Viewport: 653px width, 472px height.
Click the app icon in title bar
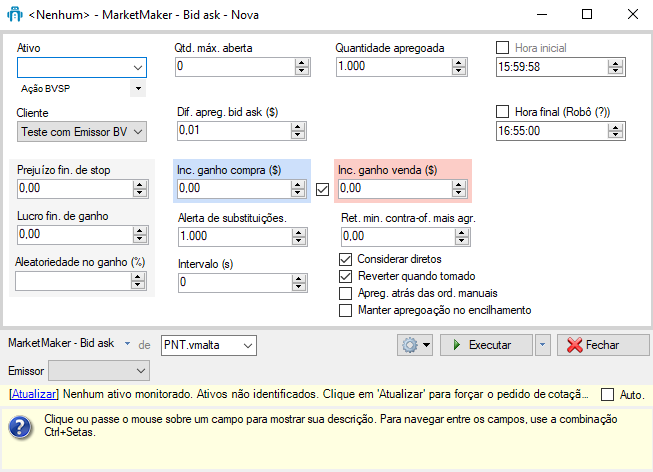click(15, 15)
